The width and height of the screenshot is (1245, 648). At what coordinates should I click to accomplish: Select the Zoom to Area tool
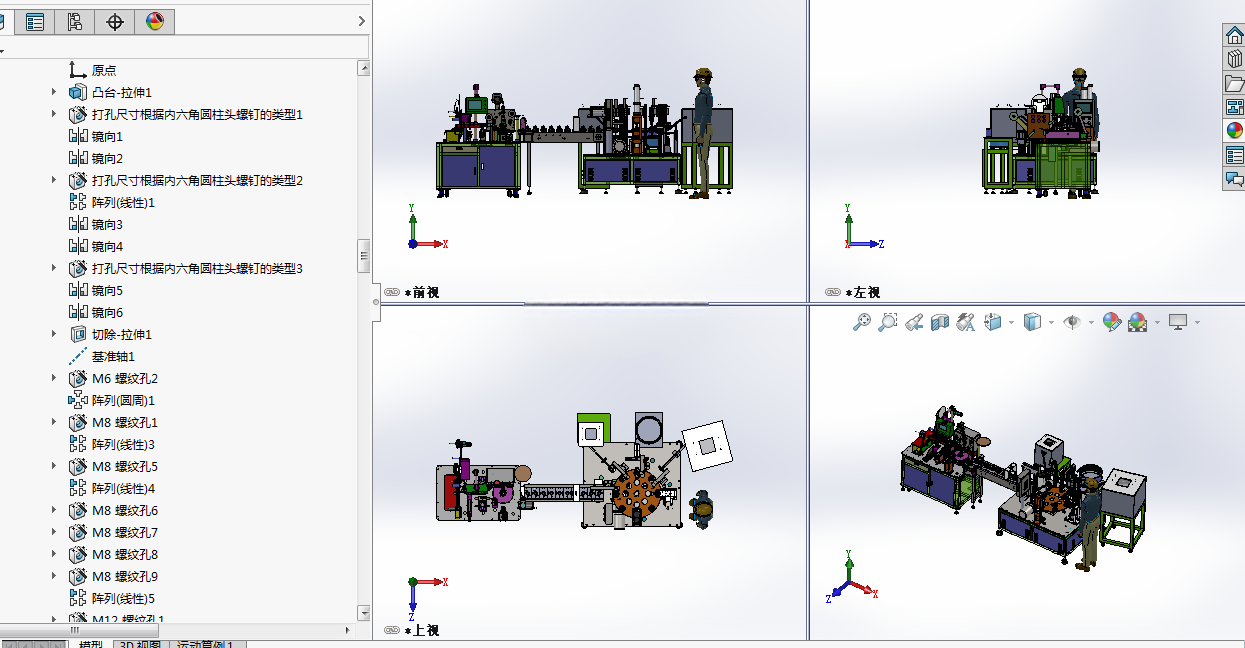point(887,322)
